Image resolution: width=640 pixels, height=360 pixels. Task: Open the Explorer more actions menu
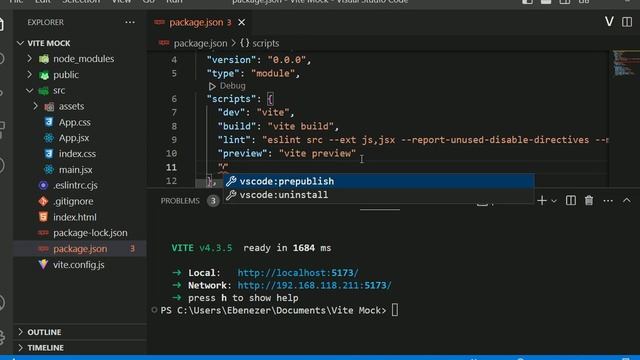point(130,22)
